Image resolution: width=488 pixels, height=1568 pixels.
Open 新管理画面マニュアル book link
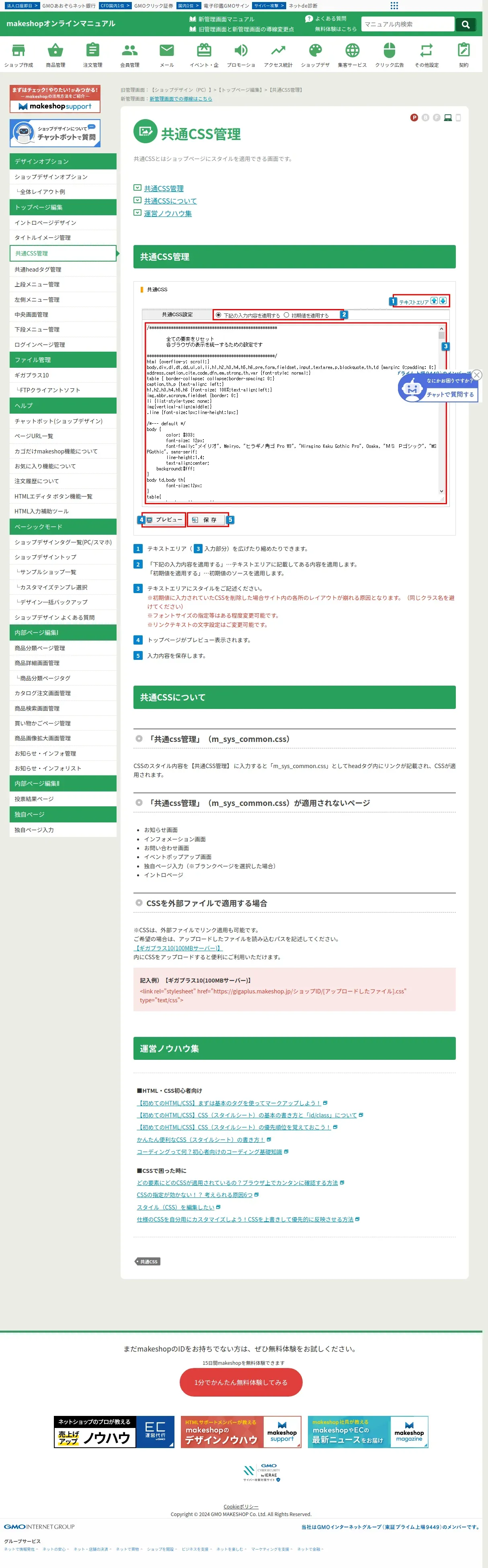221,19
